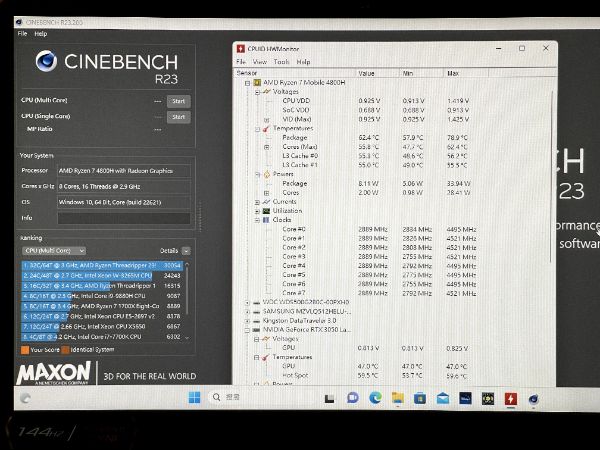
Task: Click the Sensor column header
Action: [295, 73]
